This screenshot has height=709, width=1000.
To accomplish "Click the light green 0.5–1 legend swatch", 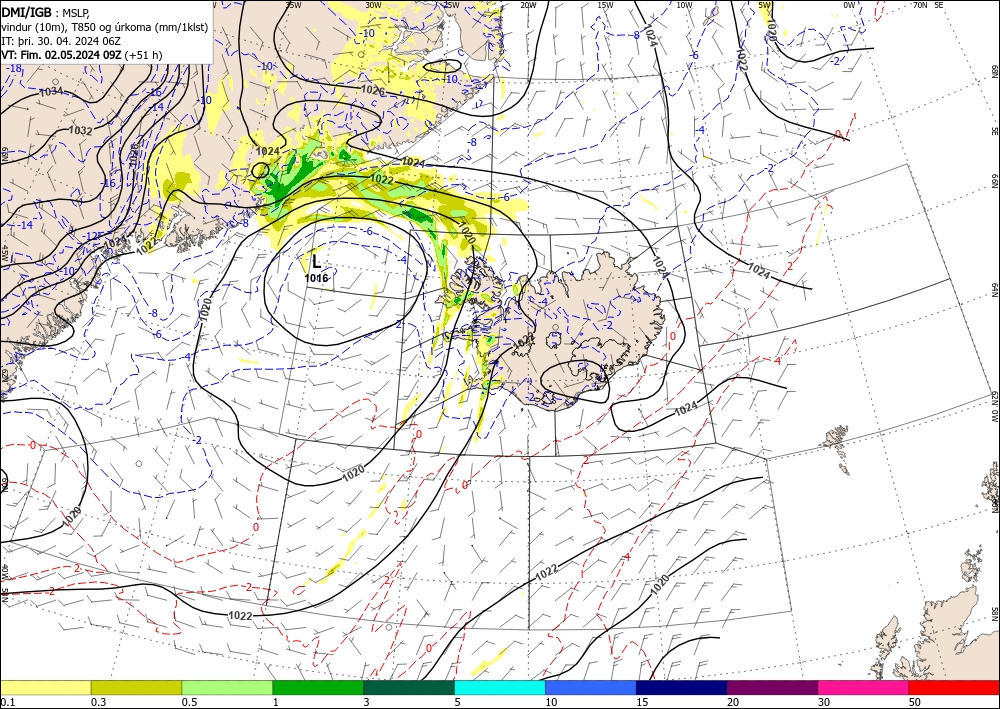I will tap(227, 687).
